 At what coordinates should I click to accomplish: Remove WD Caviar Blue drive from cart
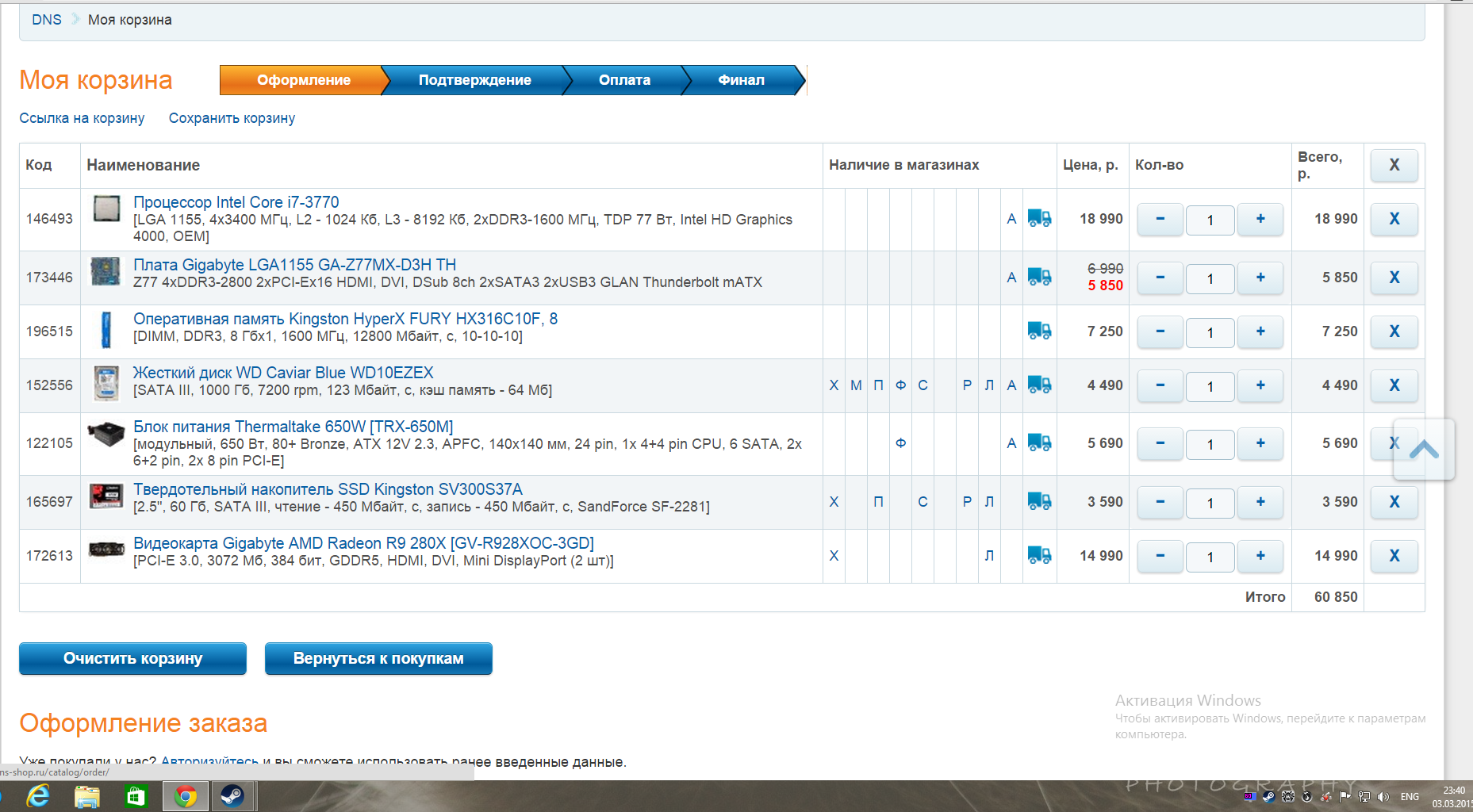tap(1394, 385)
